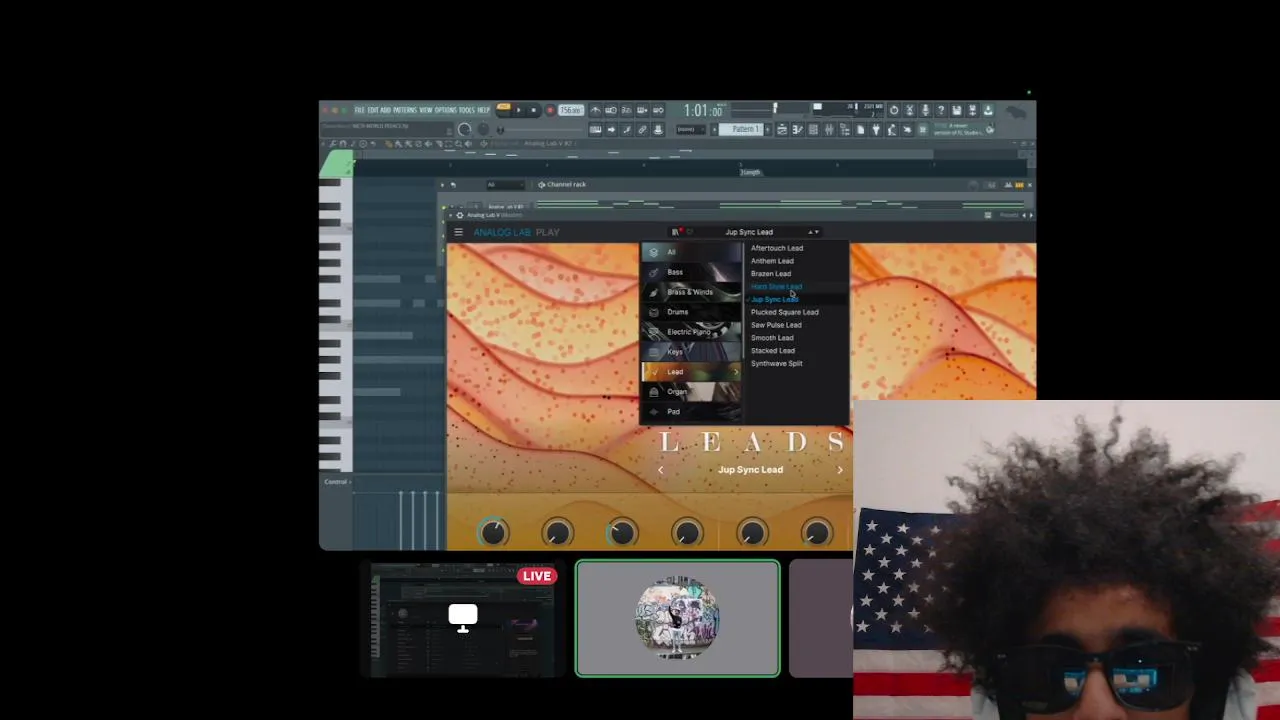Screen dimensions: 1280x720
Task: Choose the Saw Pulse Lead preset
Action: [776, 325]
